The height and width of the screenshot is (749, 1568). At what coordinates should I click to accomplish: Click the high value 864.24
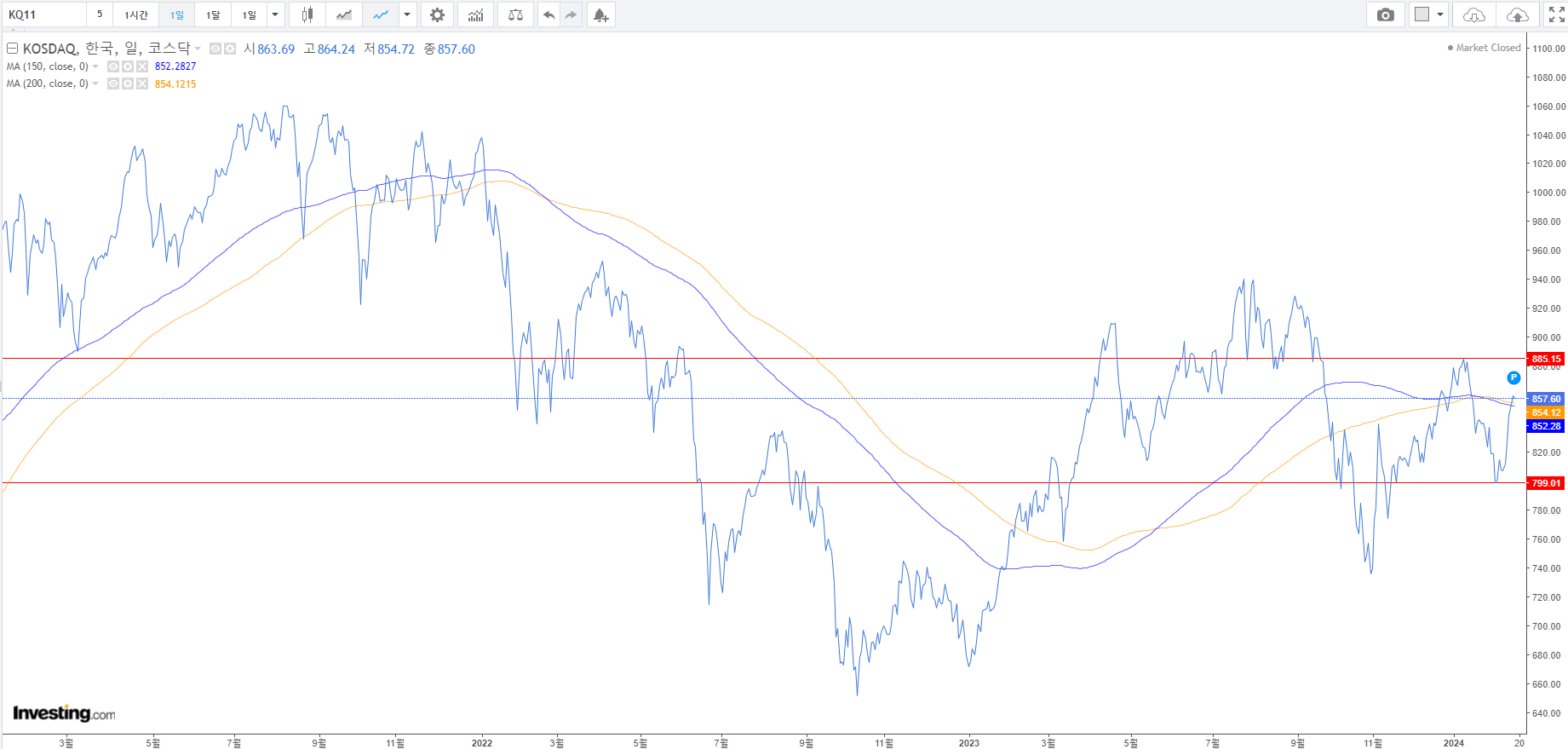pyautogui.click(x=336, y=49)
